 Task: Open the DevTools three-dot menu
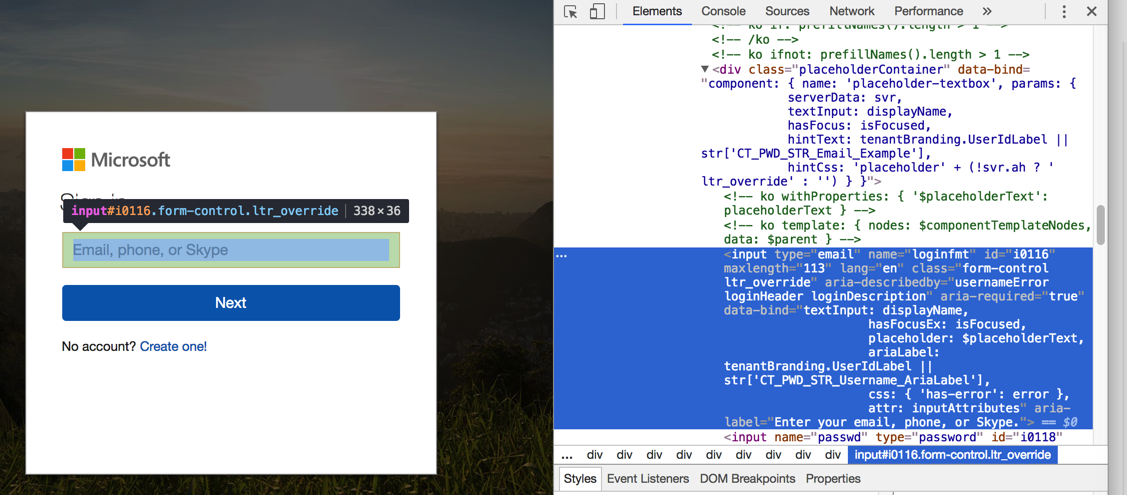[x=1064, y=11]
